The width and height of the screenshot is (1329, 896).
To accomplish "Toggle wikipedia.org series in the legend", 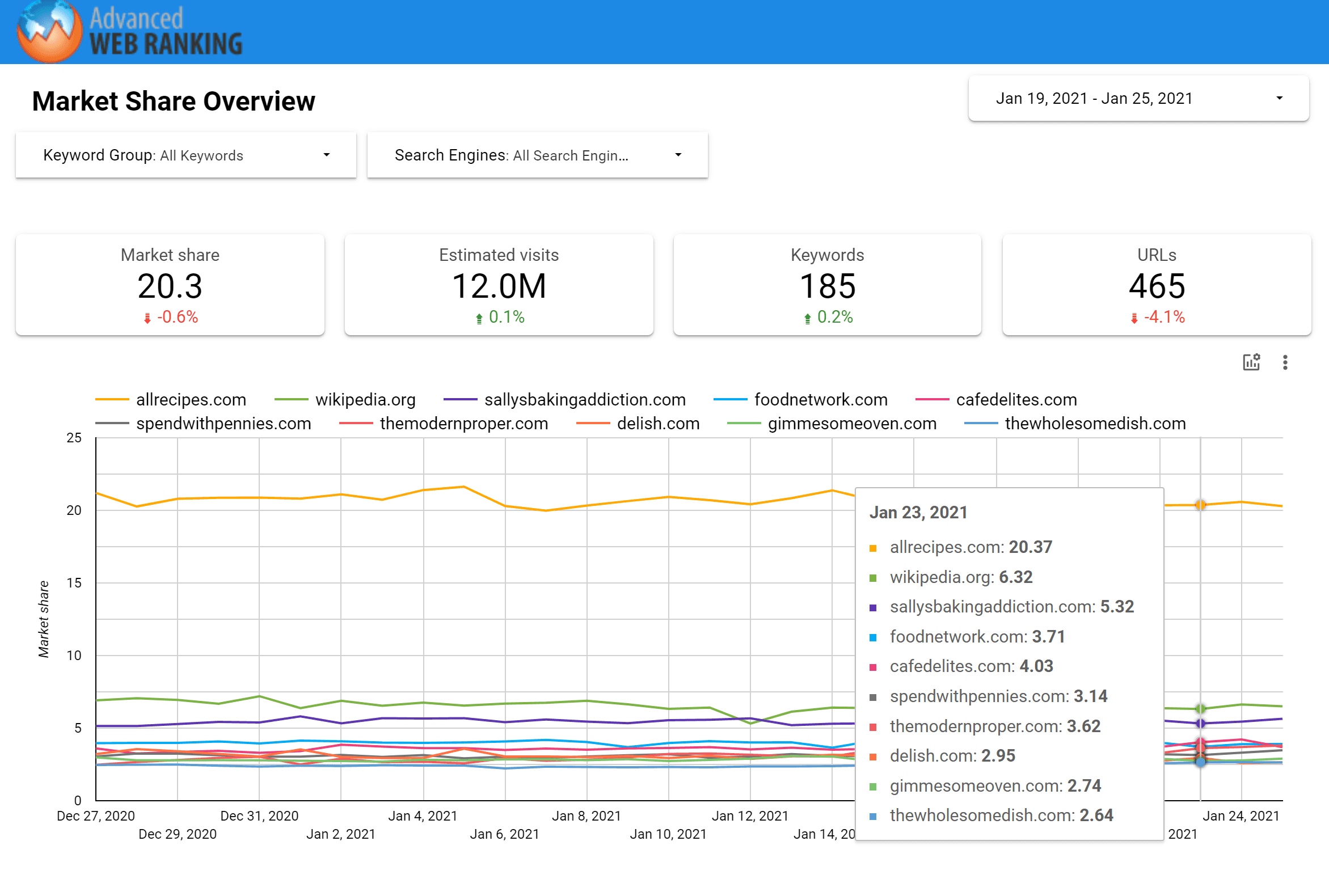I will 345,399.
